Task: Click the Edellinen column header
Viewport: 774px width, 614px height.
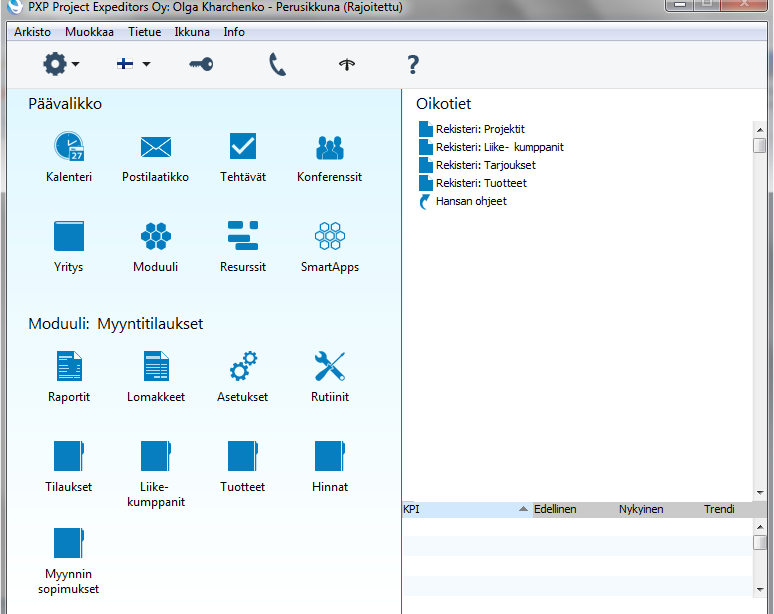Action: (555, 509)
